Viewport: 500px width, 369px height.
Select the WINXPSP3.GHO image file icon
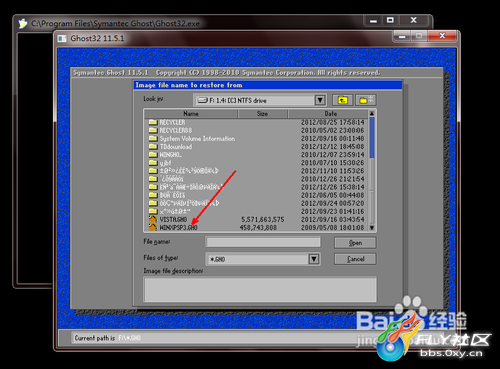(x=153, y=227)
